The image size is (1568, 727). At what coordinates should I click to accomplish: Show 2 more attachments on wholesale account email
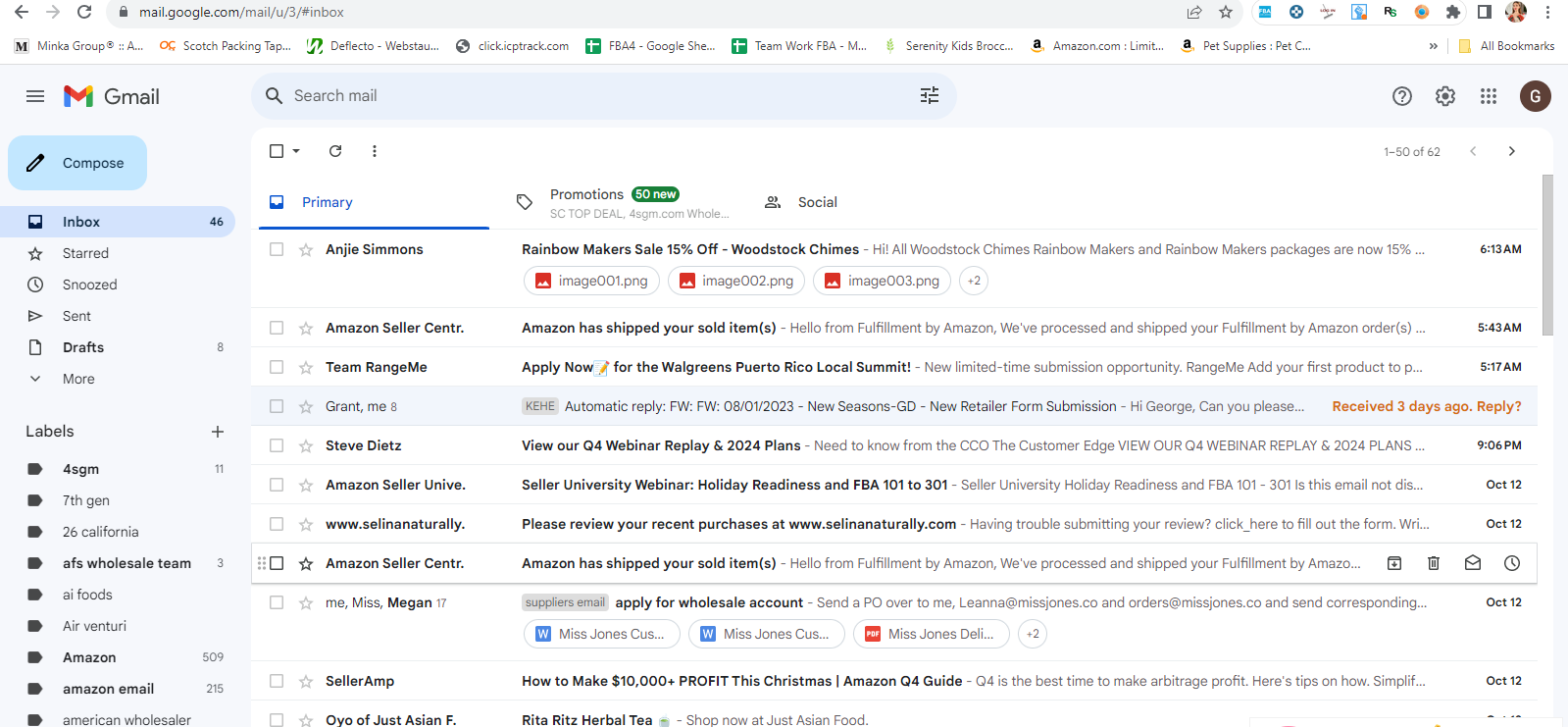[1033, 634]
